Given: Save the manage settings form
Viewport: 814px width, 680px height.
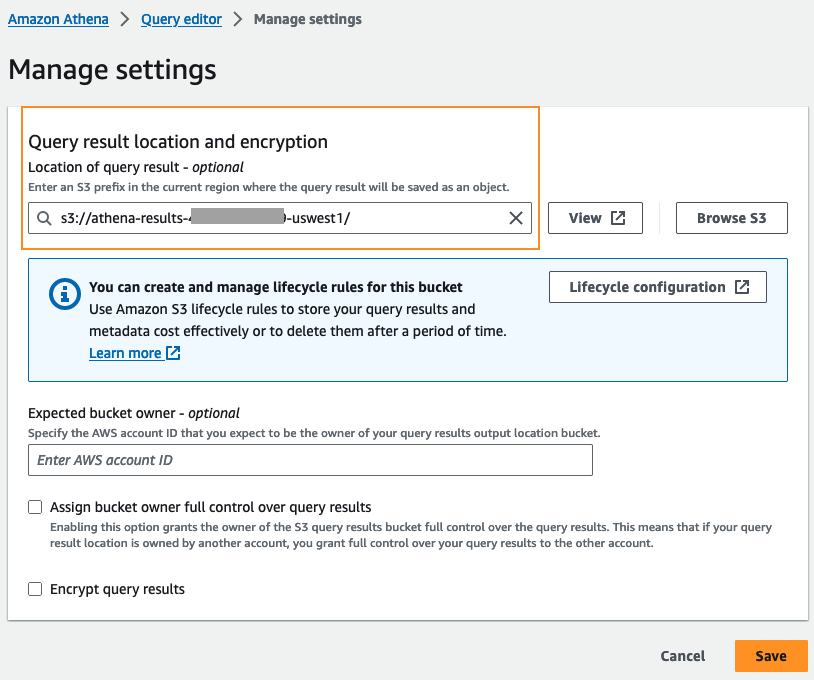Looking at the screenshot, I should pyautogui.click(x=771, y=656).
